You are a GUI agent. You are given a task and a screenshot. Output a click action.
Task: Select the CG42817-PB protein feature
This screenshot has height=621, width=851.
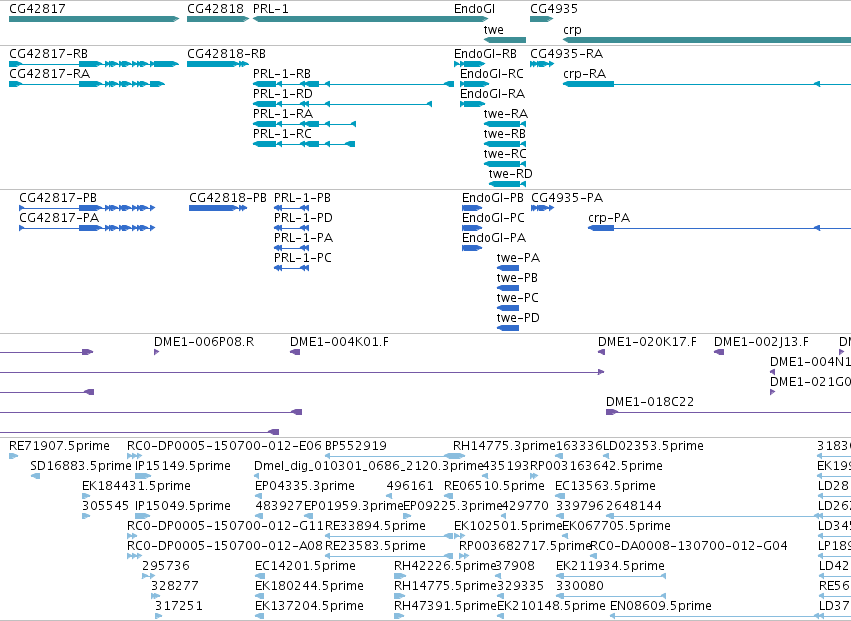pos(87,208)
